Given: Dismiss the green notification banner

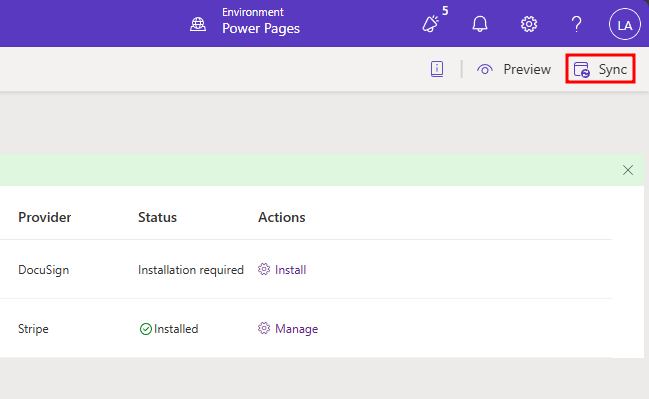Looking at the screenshot, I should point(627,170).
